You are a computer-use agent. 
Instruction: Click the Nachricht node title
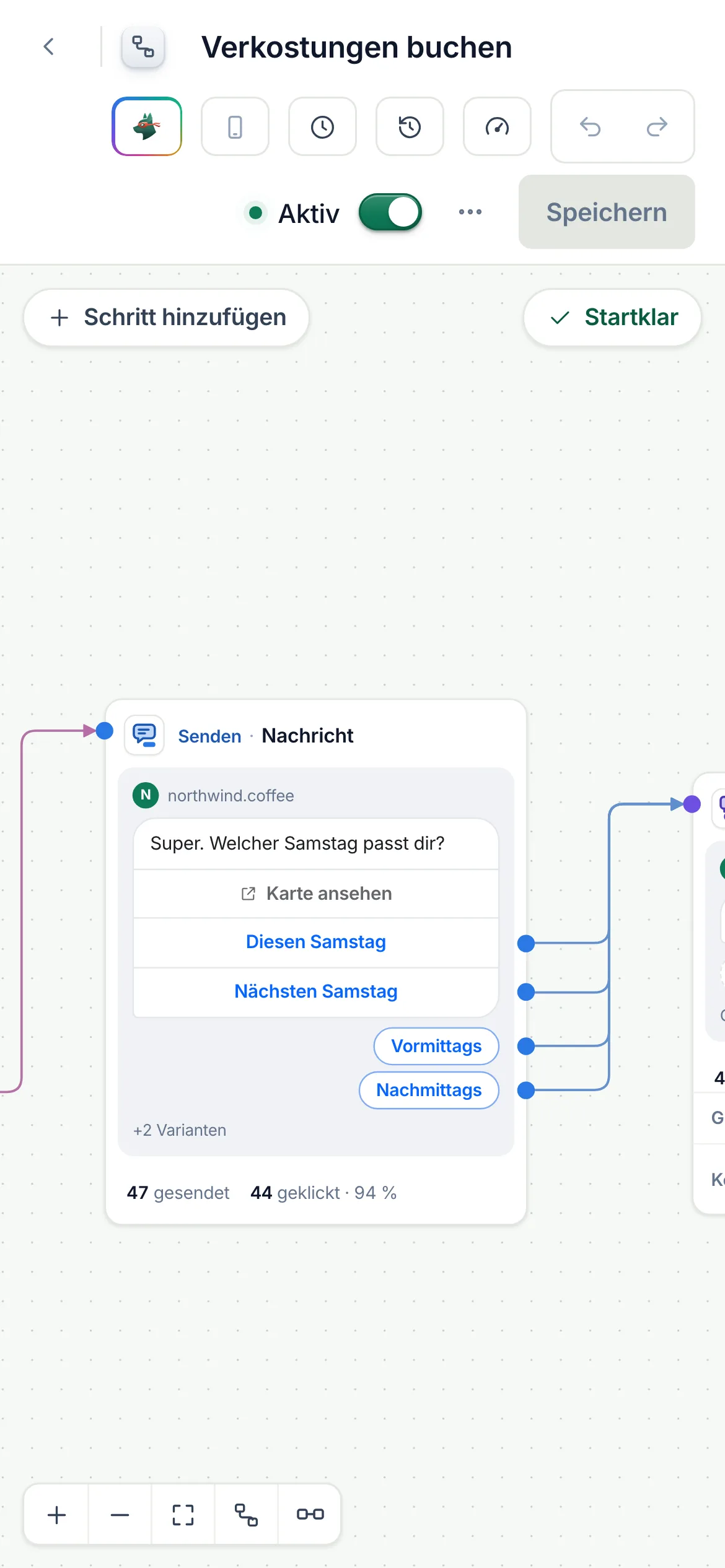(307, 735)
